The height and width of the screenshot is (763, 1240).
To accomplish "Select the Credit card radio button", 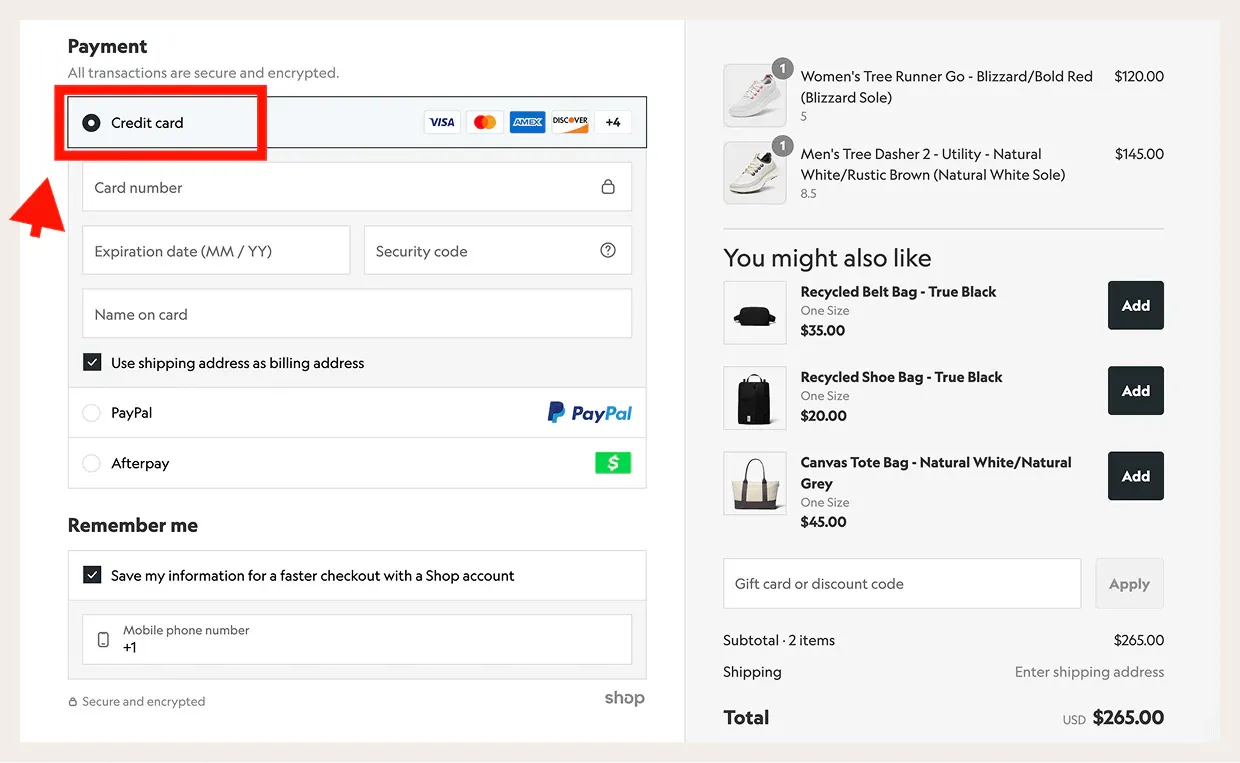I will 92,123.
